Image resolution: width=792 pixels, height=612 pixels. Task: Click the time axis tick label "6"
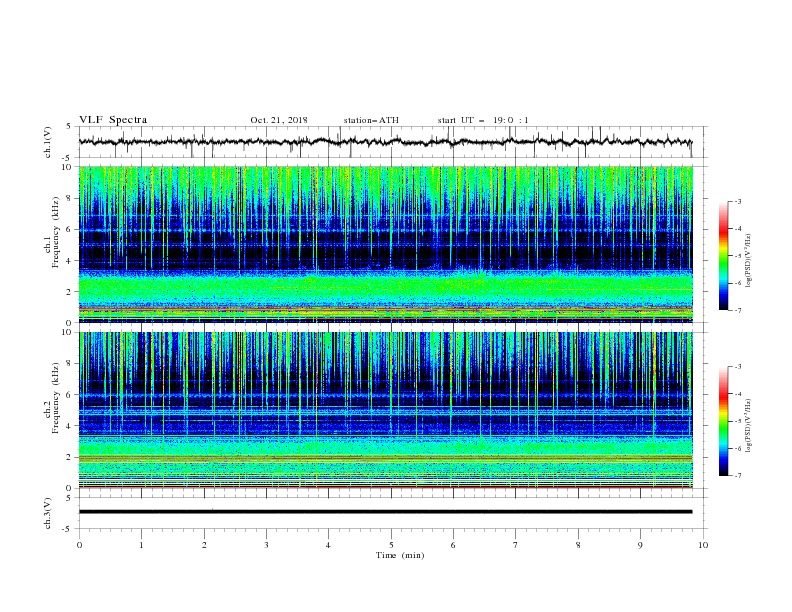coord(453,545)
